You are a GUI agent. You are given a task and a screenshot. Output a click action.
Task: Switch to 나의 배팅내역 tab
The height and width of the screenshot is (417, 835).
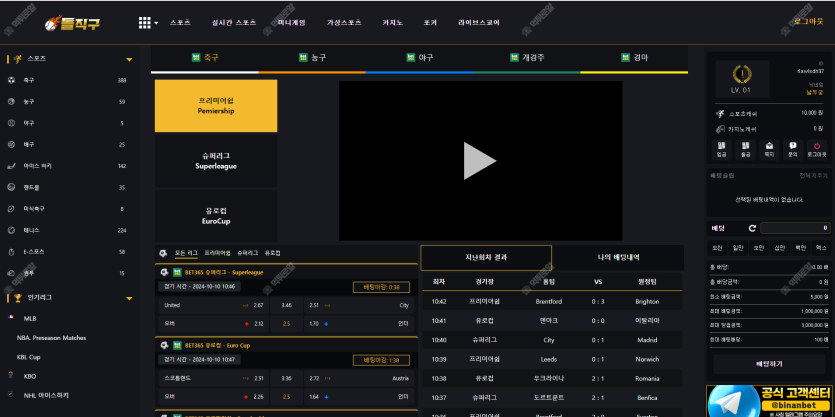620,257
